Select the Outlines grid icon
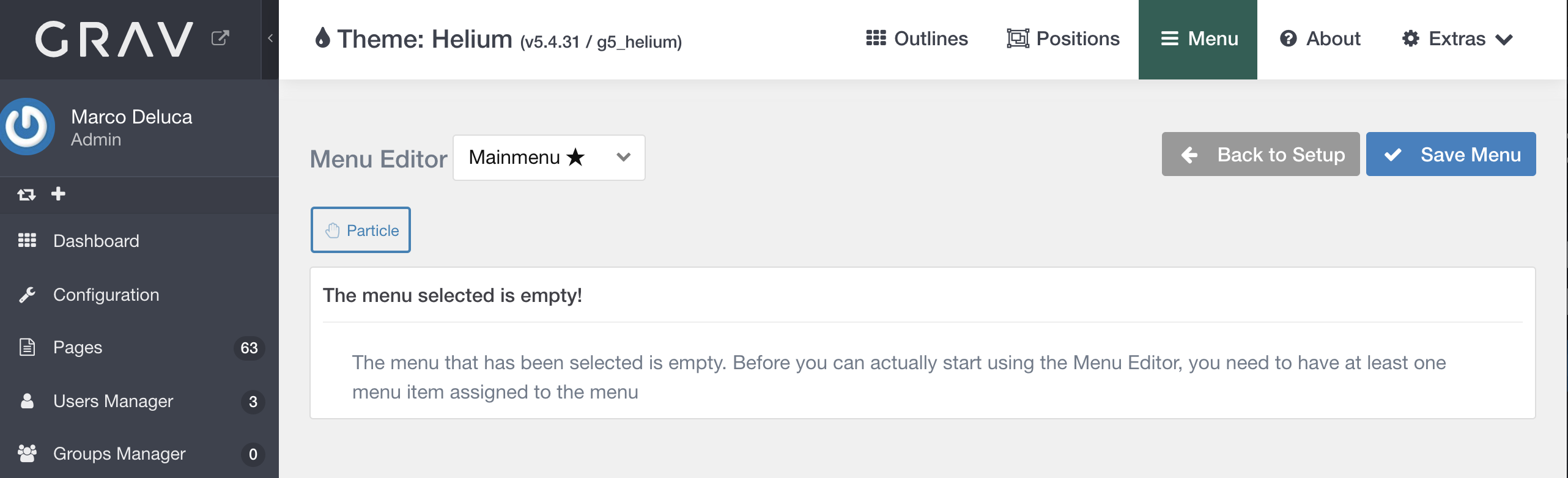Viewport: 1568px width, 478px height. click(x=876, y=38)
